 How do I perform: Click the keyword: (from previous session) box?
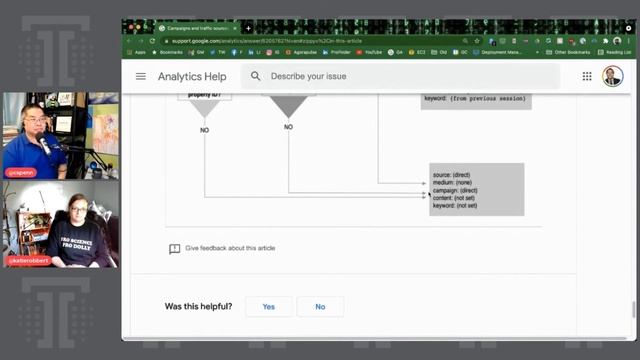[x=476, y=101]
